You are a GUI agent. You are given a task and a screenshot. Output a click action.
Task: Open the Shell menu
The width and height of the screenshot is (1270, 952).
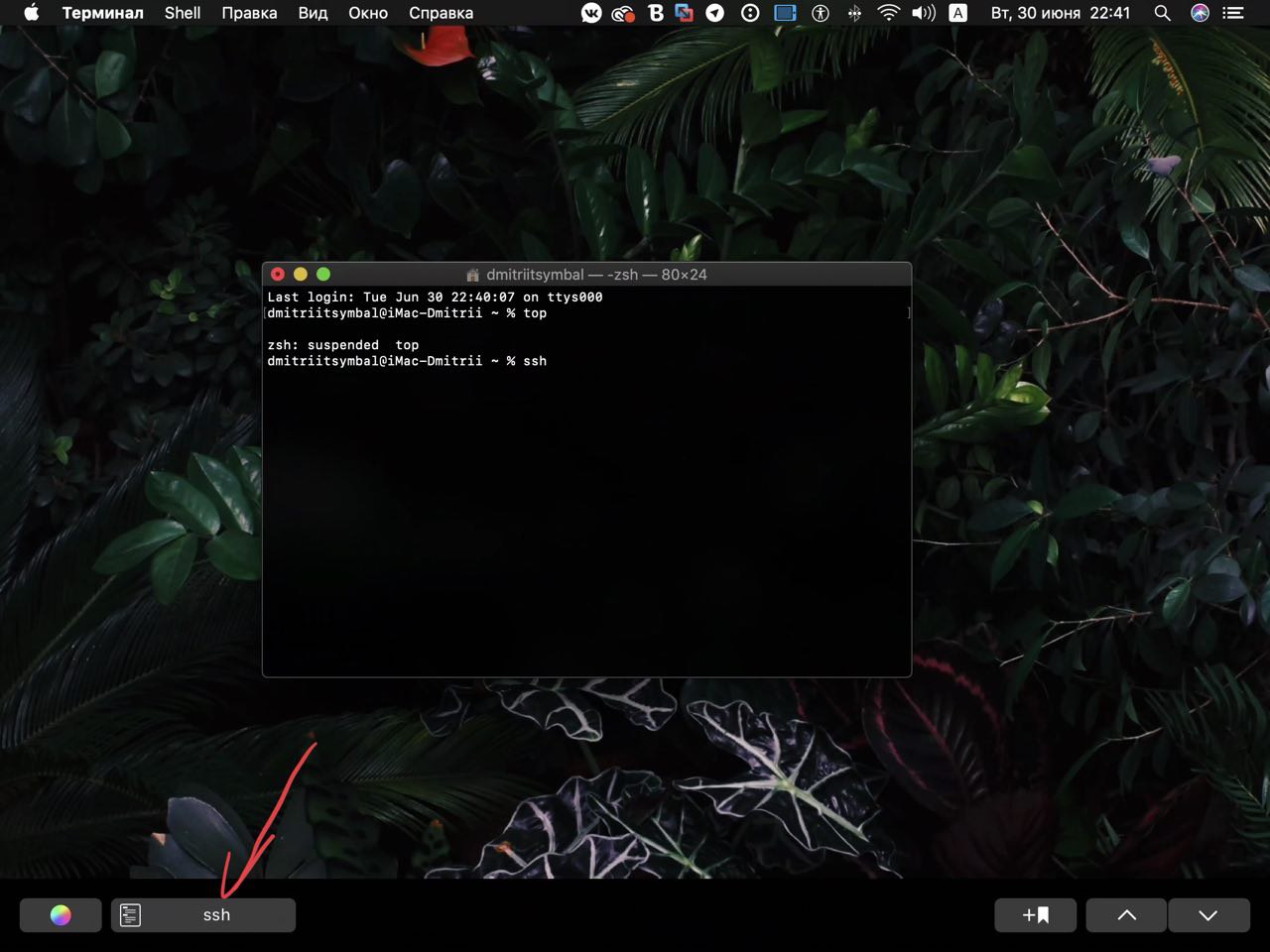(x=183, y=13)
